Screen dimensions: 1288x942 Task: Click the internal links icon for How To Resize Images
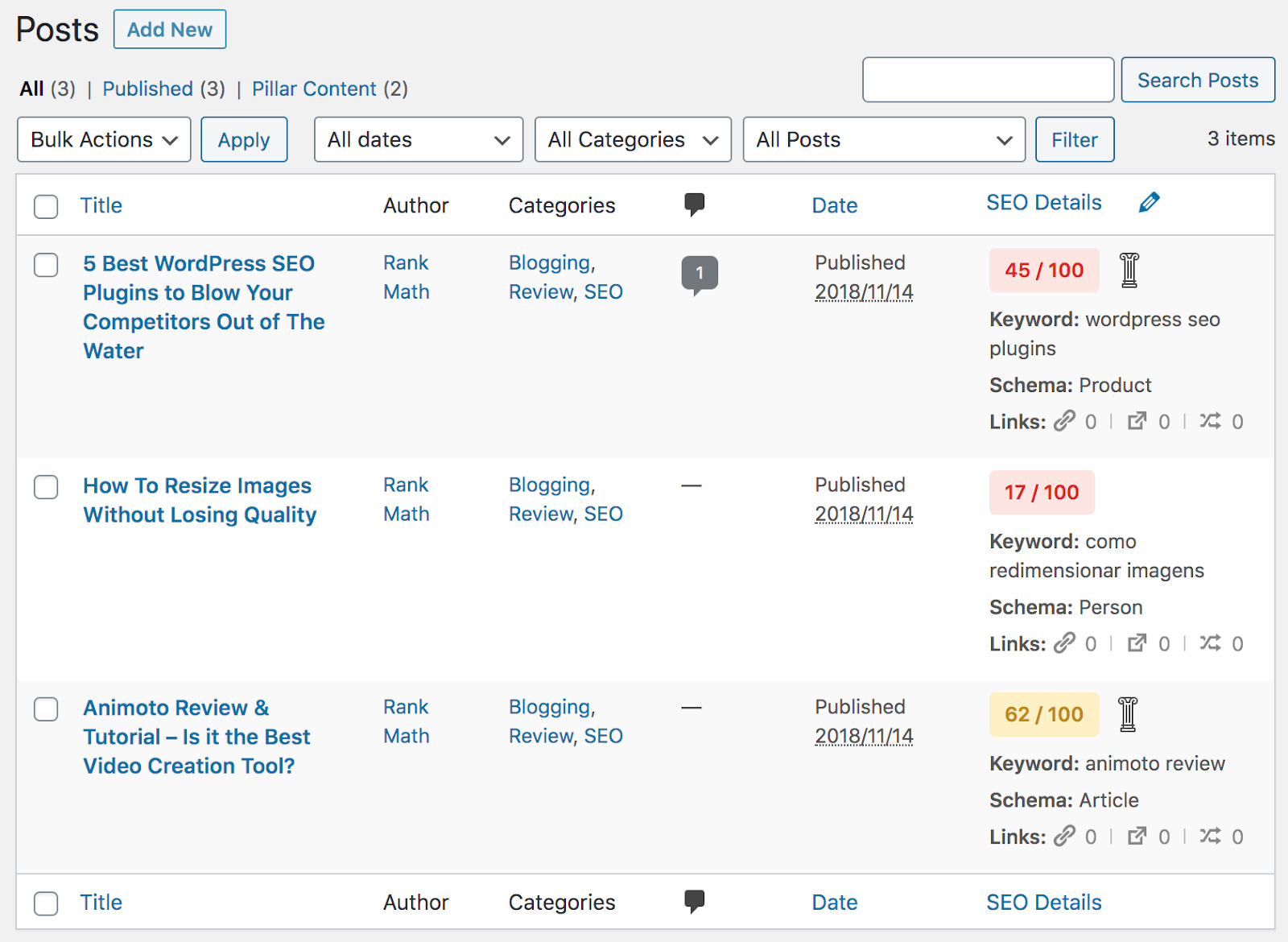click(1067, 643)
